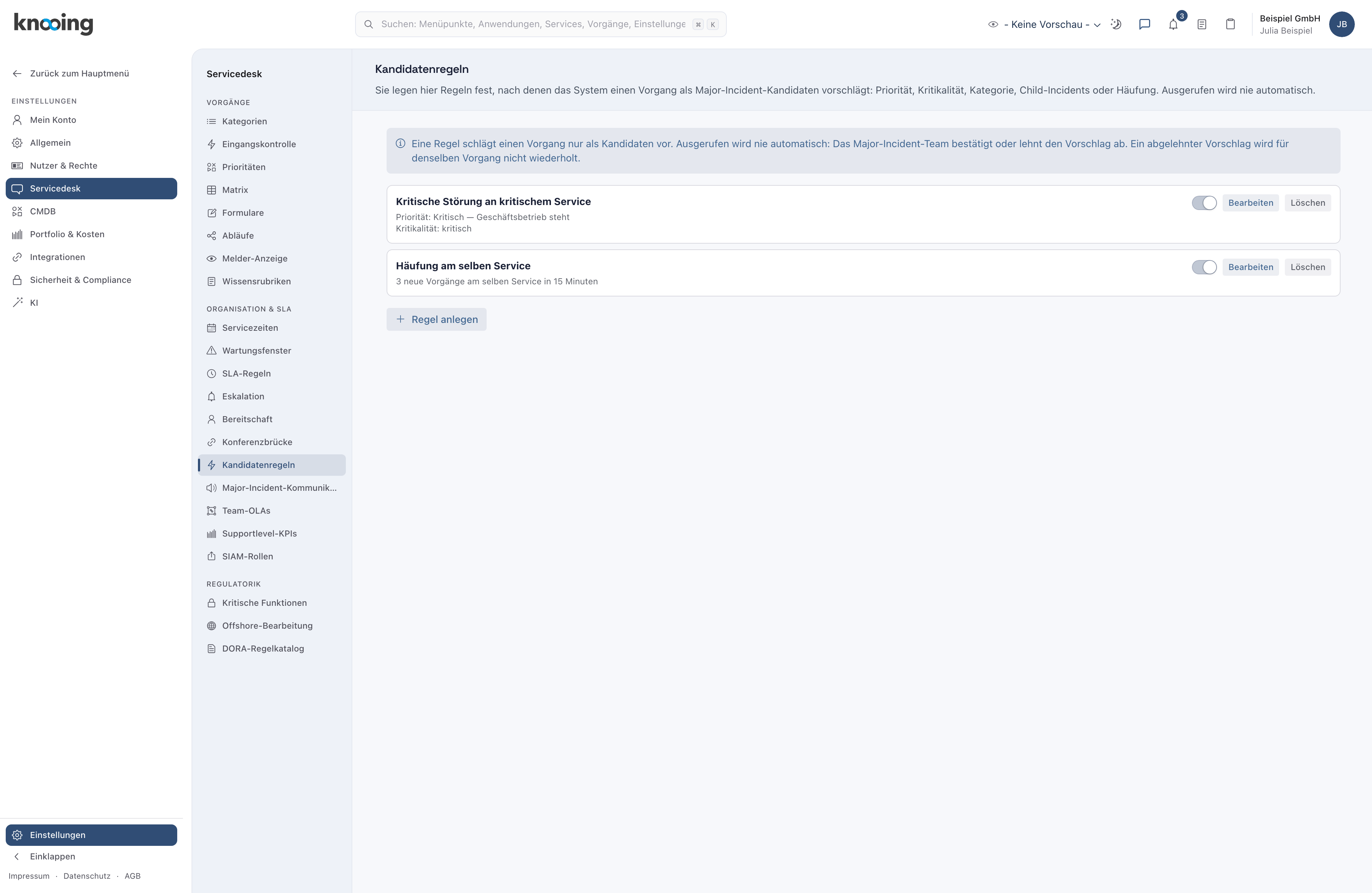The height and width of the screenshot is (893, 1372).
Task: Open the Impressum footer link
Action: (x=29, y=876)
